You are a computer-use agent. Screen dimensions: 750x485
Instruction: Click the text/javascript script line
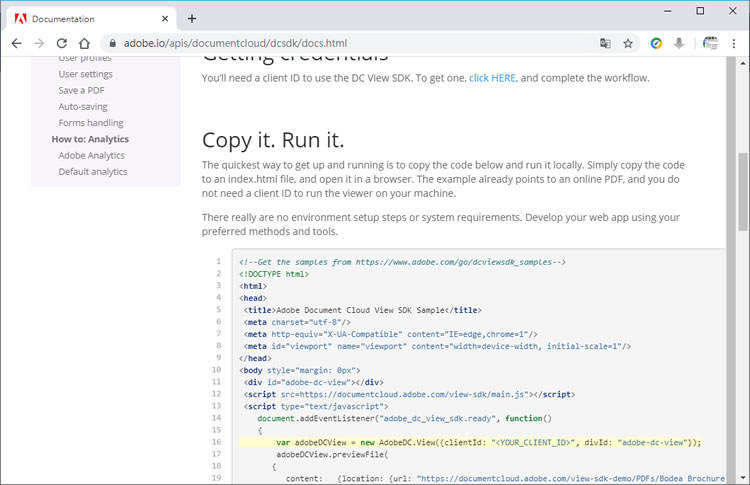(x=316, y=407)
